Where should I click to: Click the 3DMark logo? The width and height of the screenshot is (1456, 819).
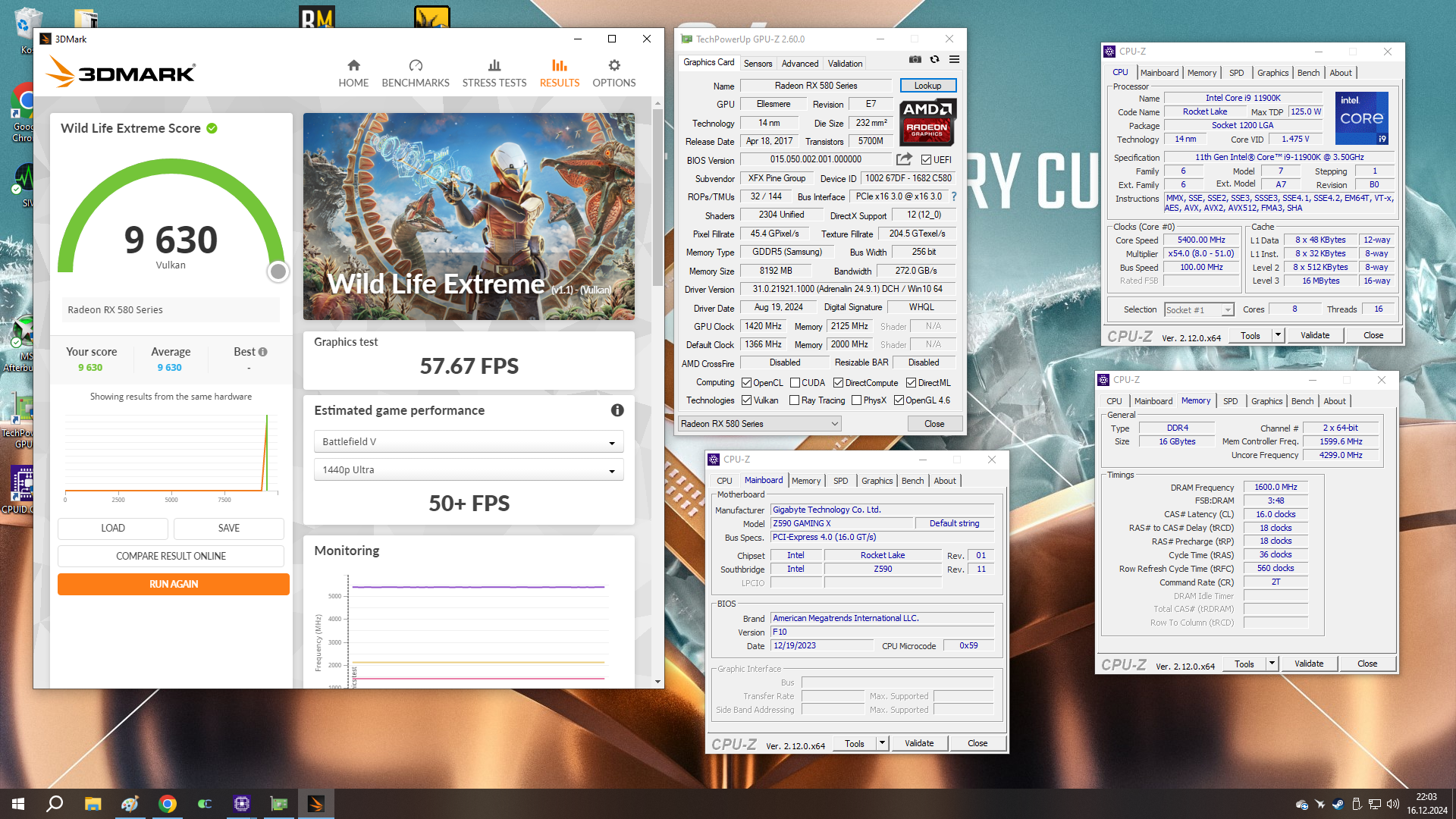[x=121, y=73]
